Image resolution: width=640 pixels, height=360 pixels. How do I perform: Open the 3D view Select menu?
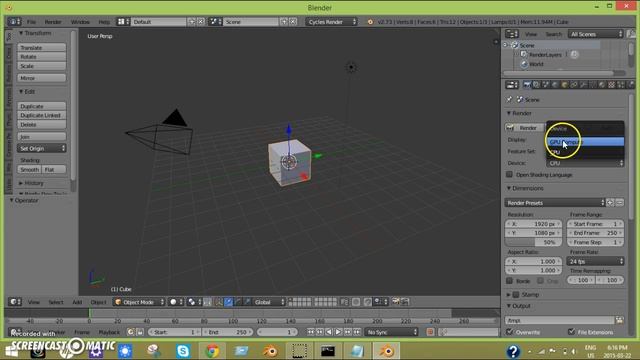point(56,302)
